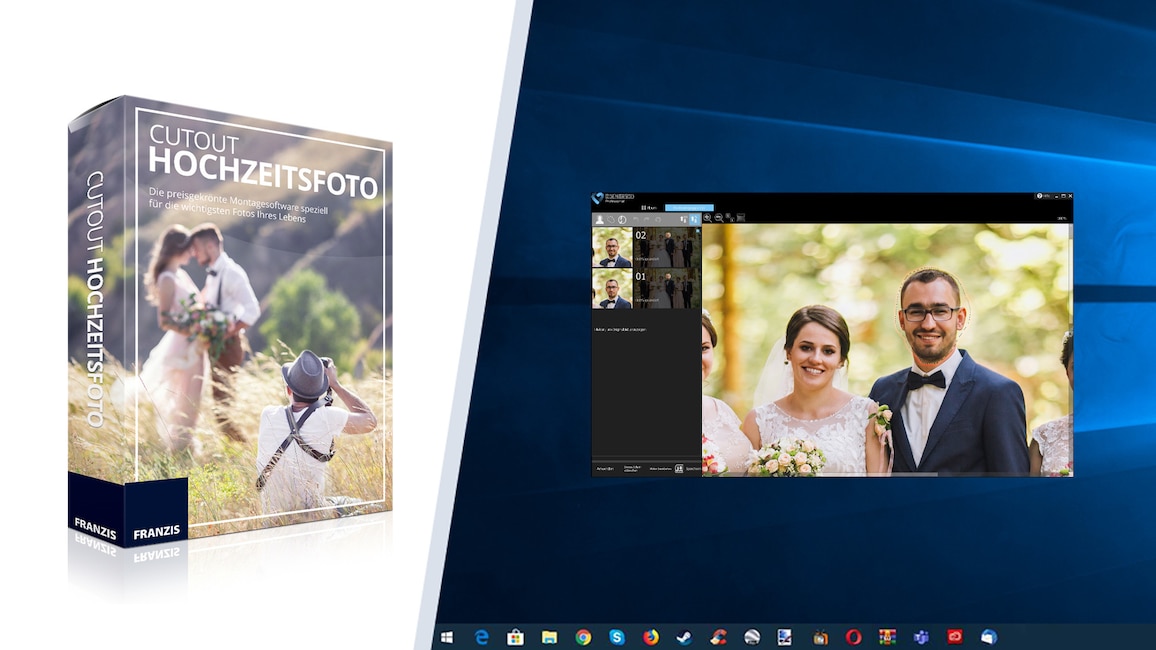Image resolution: width=1156 pixels, height=650 pixels.
Task: Click the 1:1 zoom icon
Action: (x=730, y=218)
